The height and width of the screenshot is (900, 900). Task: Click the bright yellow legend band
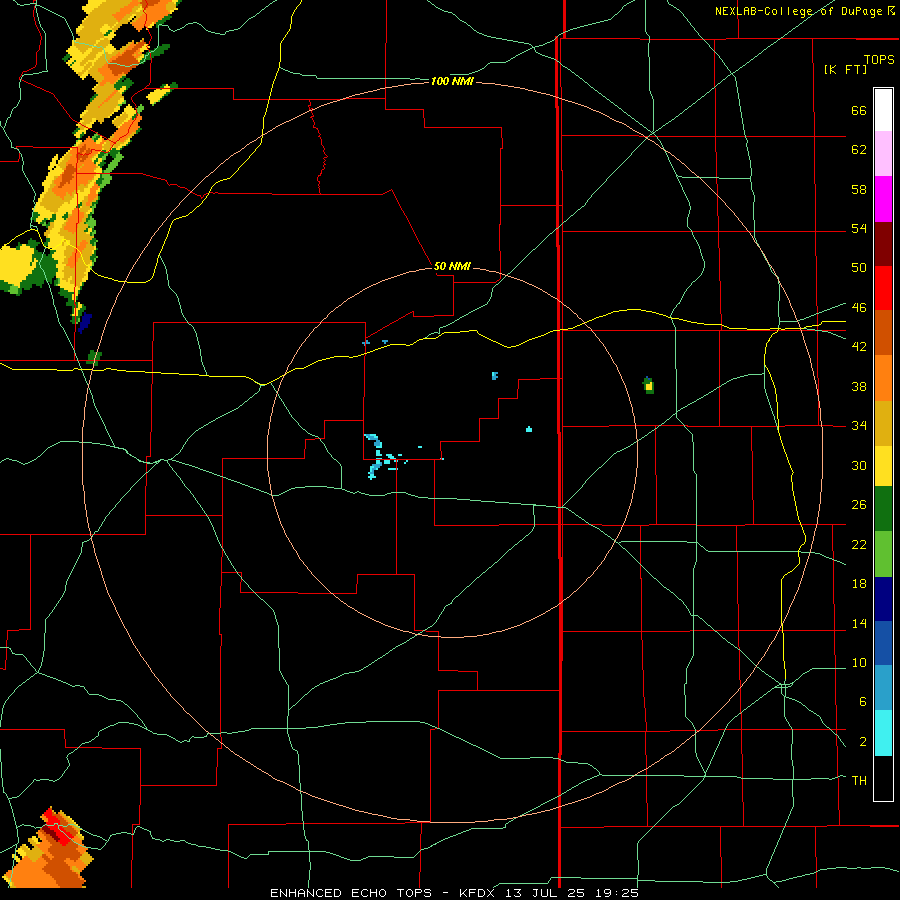(x=883, y=465)
